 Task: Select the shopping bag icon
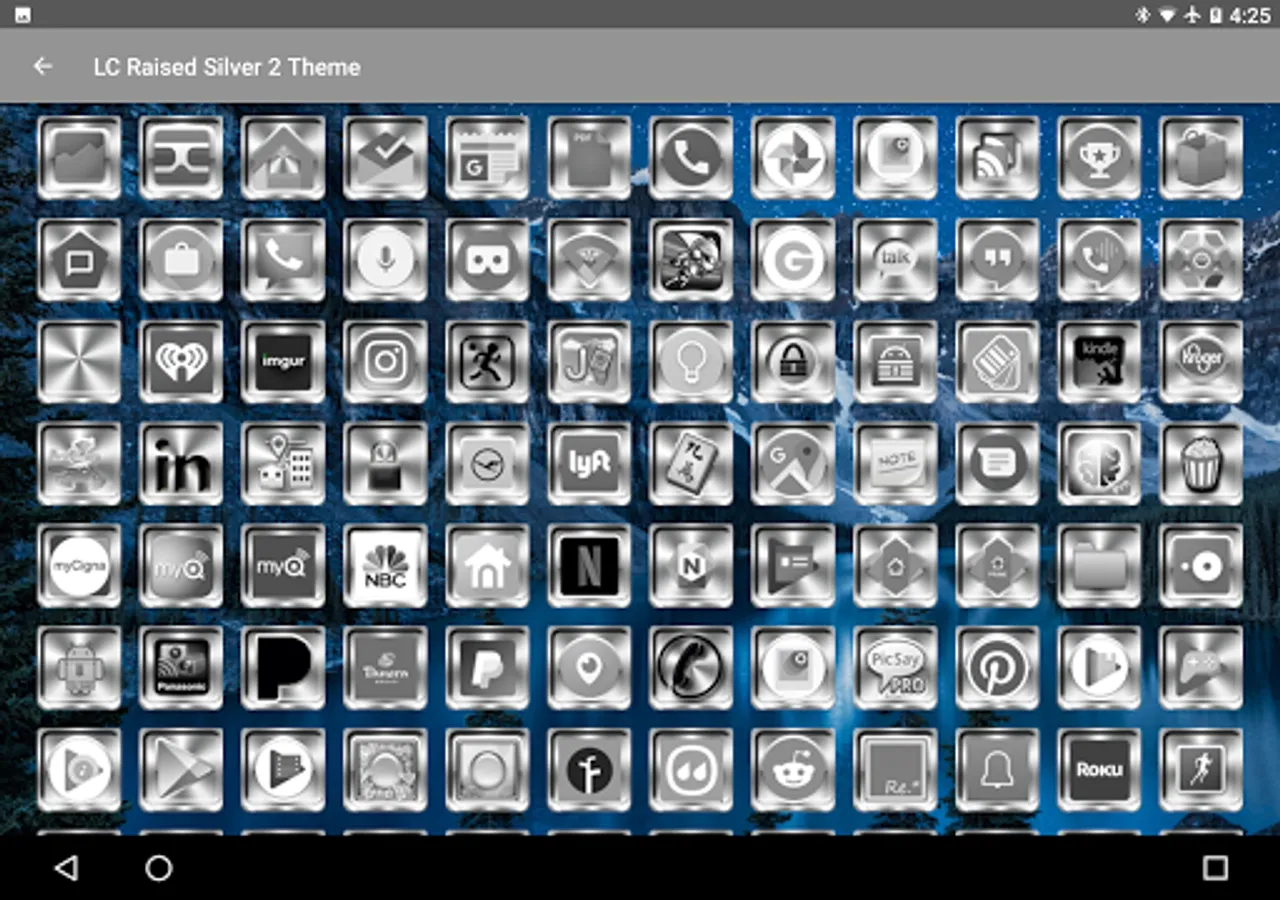point(1201,157)
